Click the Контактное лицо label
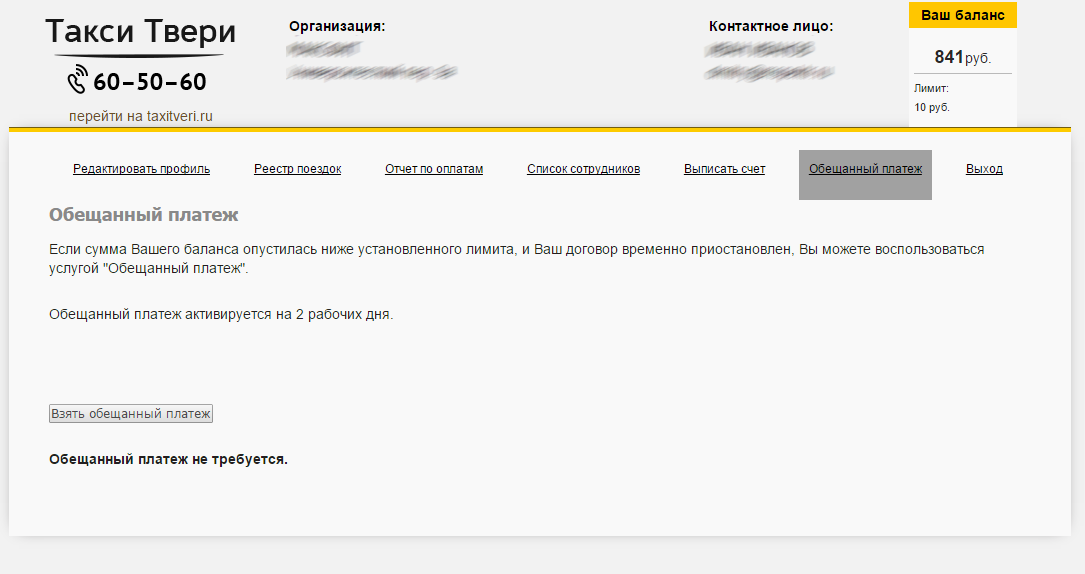Screen dimensions: 1085x574 pos(770,26)
